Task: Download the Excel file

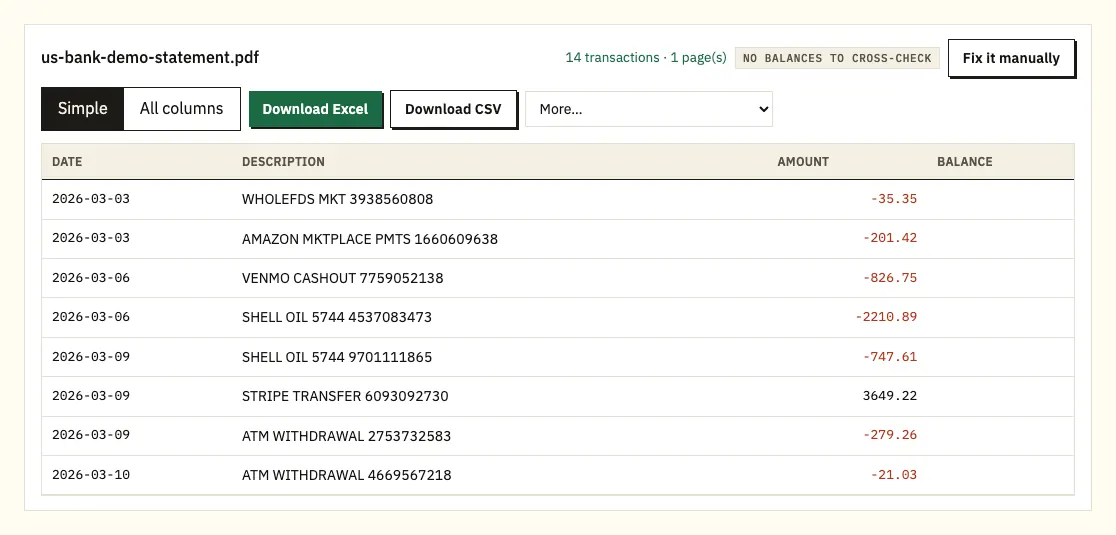Action: coord(315,109)
